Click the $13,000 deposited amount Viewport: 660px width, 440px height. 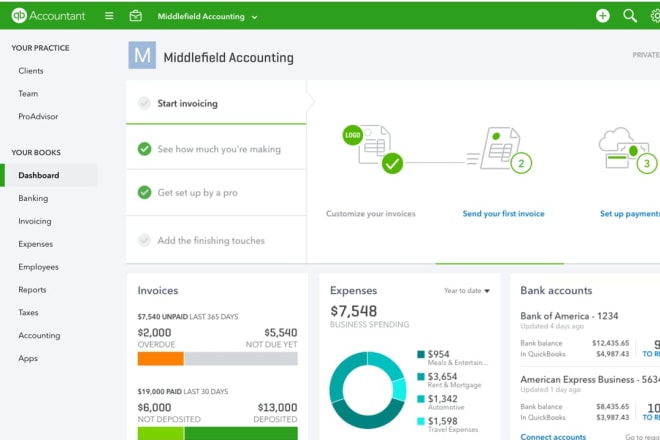[x=277, y=408]
